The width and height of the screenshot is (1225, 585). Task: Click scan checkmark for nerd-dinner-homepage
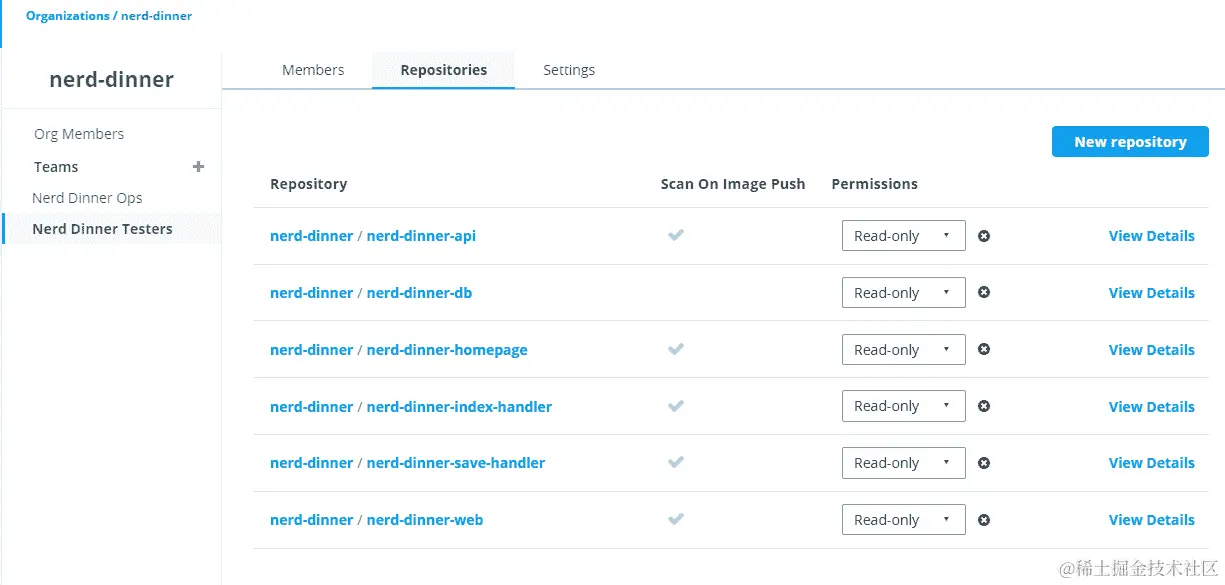pos(676,350)
